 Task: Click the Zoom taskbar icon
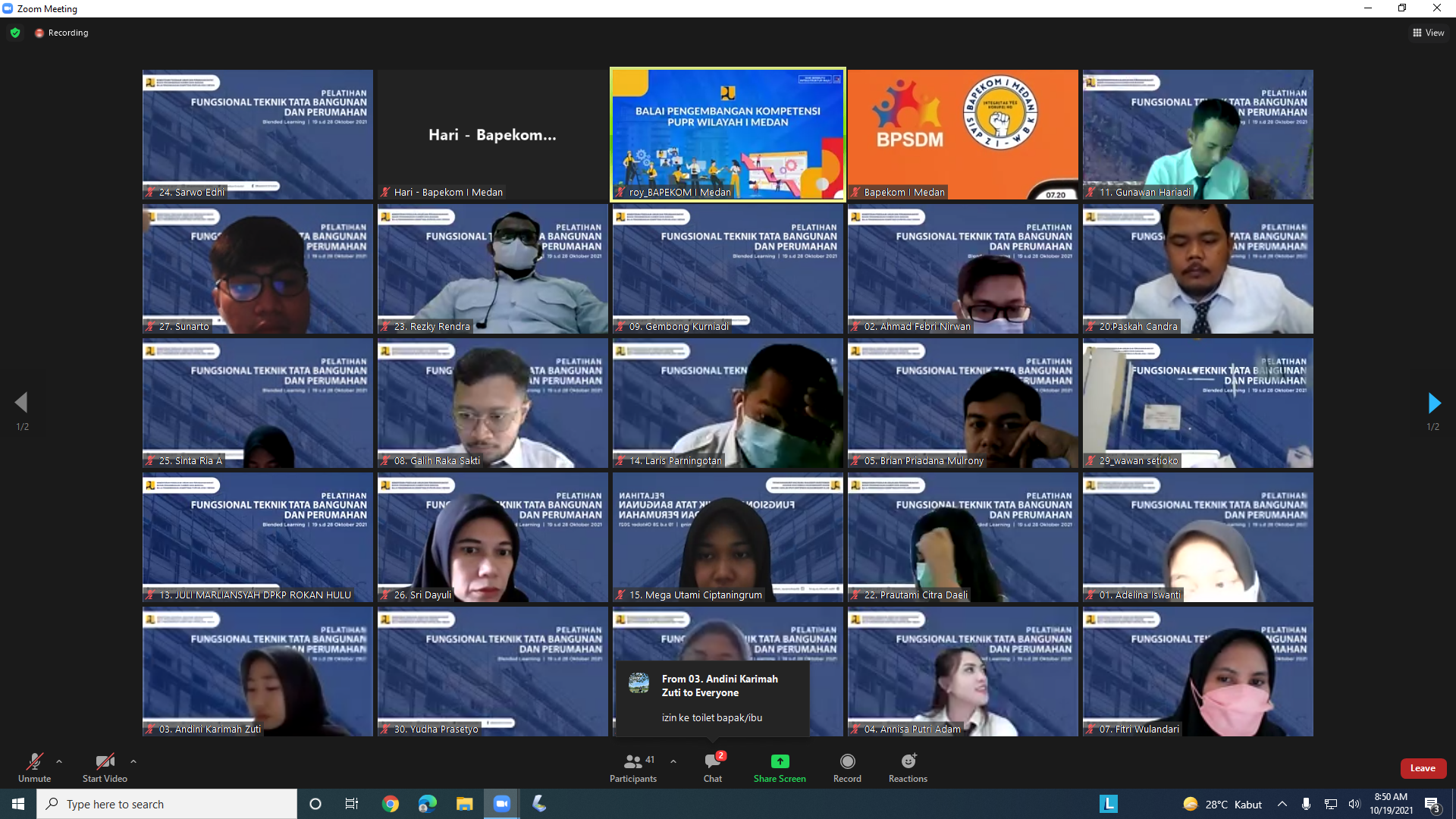(x=502, y=804)
